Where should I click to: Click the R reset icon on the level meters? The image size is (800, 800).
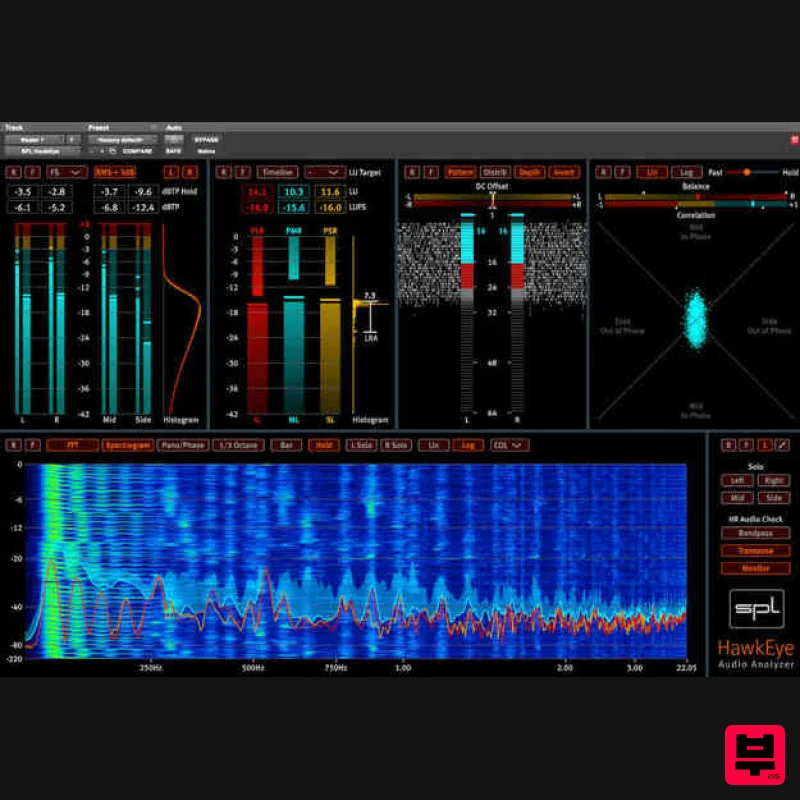12,172
